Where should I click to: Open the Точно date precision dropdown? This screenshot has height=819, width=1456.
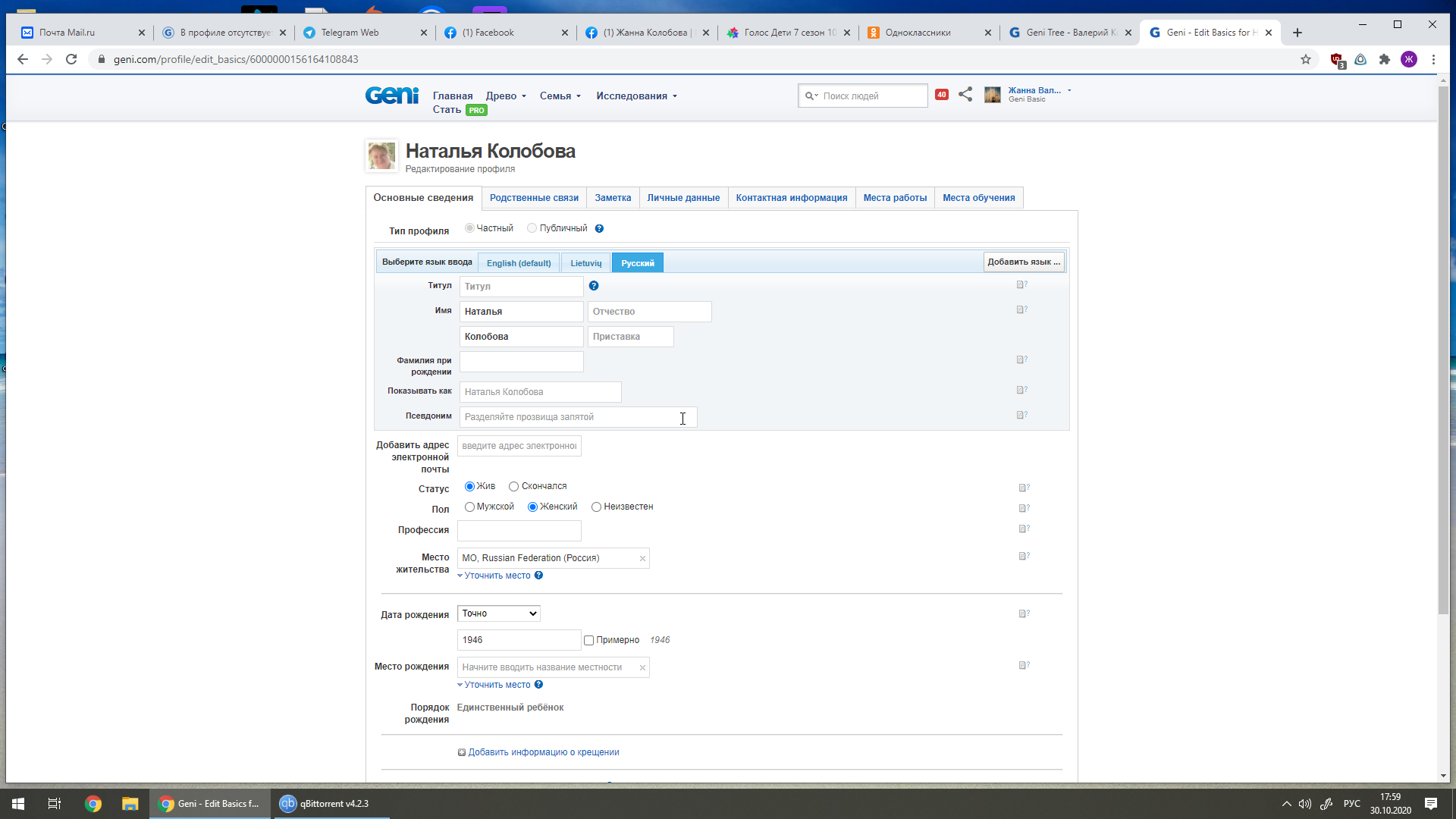[498, 613]
